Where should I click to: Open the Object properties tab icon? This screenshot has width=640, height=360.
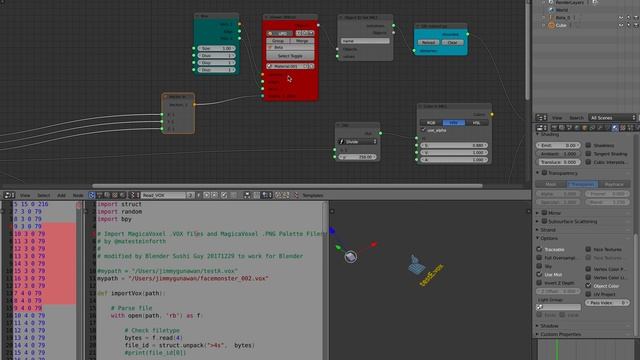tap(584, 128)
